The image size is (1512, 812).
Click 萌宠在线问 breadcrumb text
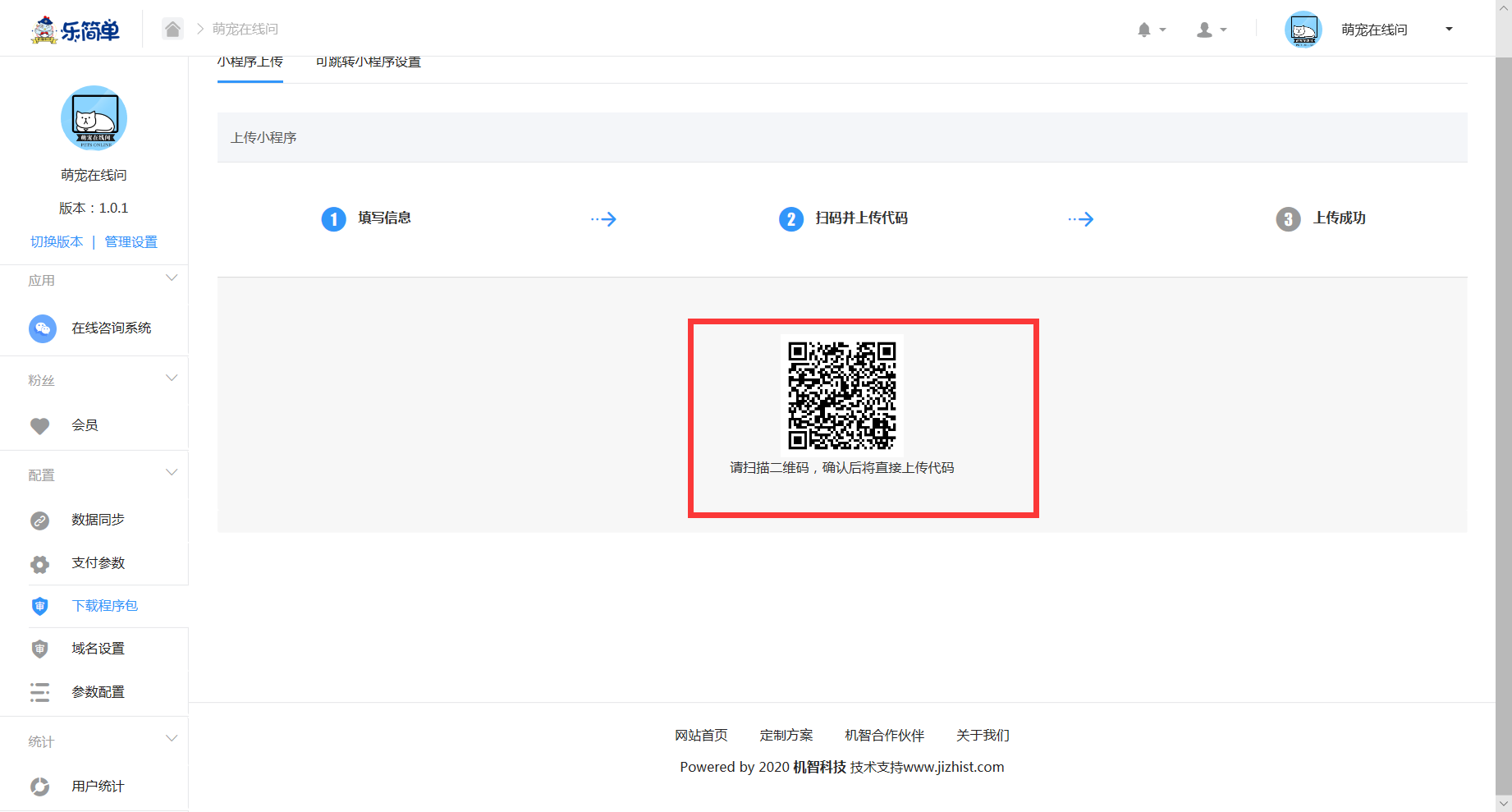click(x=245, y=29)
